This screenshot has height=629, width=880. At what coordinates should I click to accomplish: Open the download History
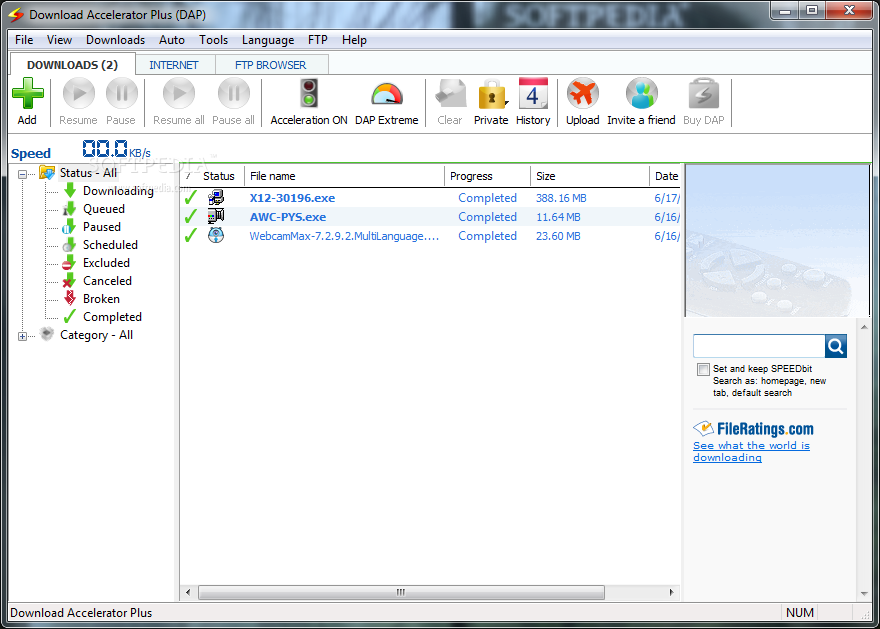tap(533, 97)
